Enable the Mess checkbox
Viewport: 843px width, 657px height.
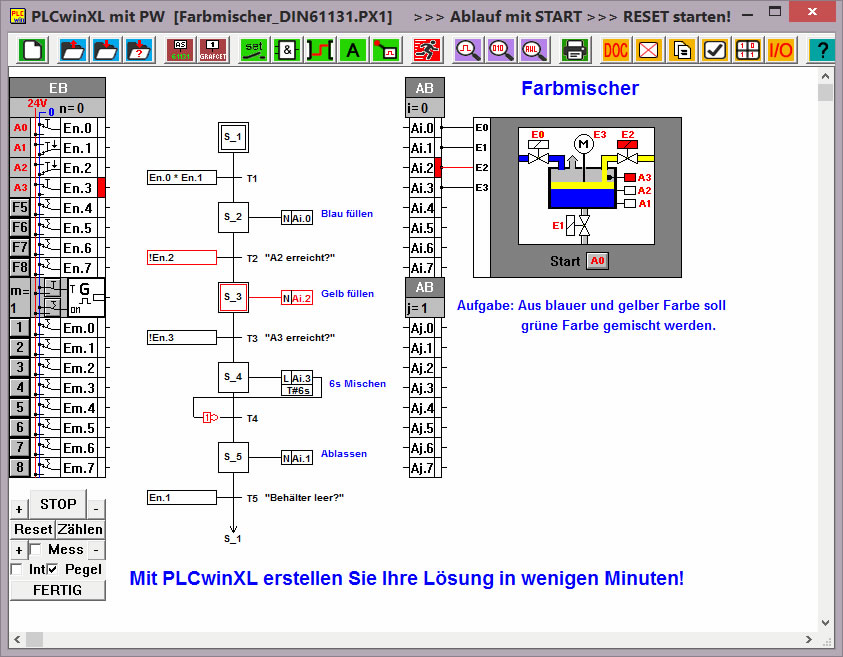pos(35,549)
